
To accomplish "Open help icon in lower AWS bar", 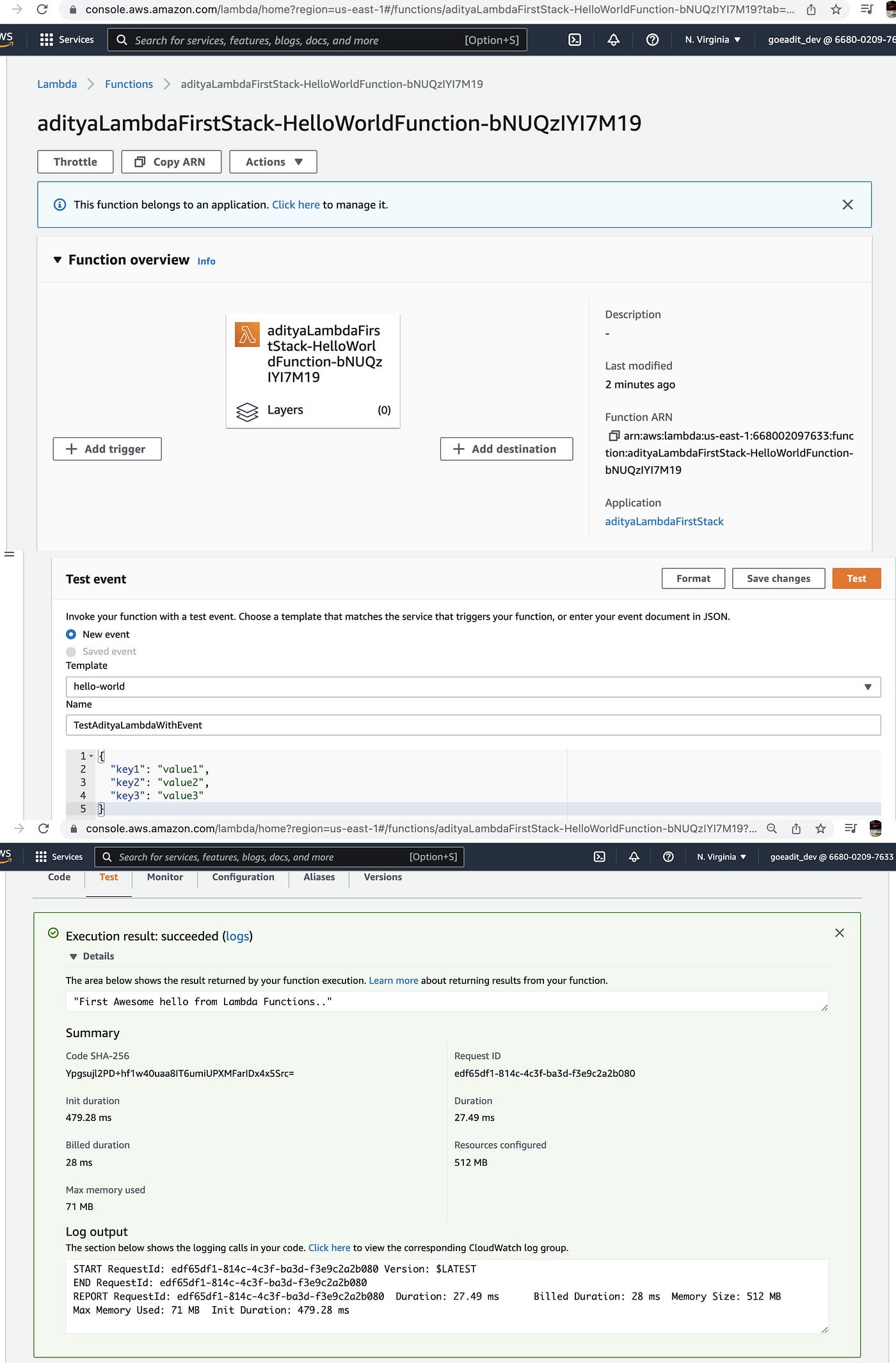I will (668, 857).
